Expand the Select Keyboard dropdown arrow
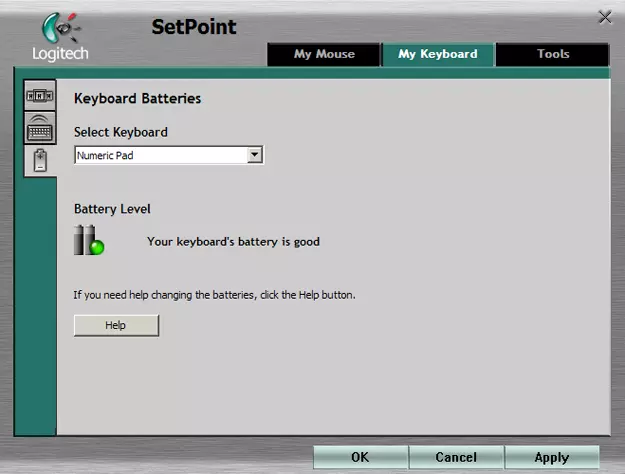This screenshot has width=625, height=474. pyautogui.click(x=254, y=155)
